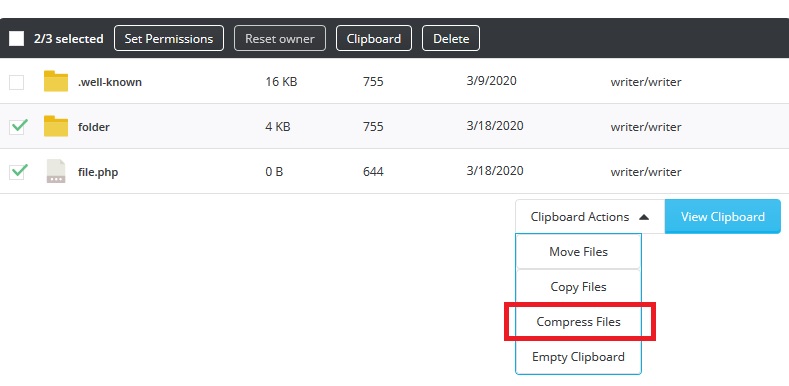789x386 pixels.
Task: Click the View Clipboard button
Action: click(x=723, y=216)
